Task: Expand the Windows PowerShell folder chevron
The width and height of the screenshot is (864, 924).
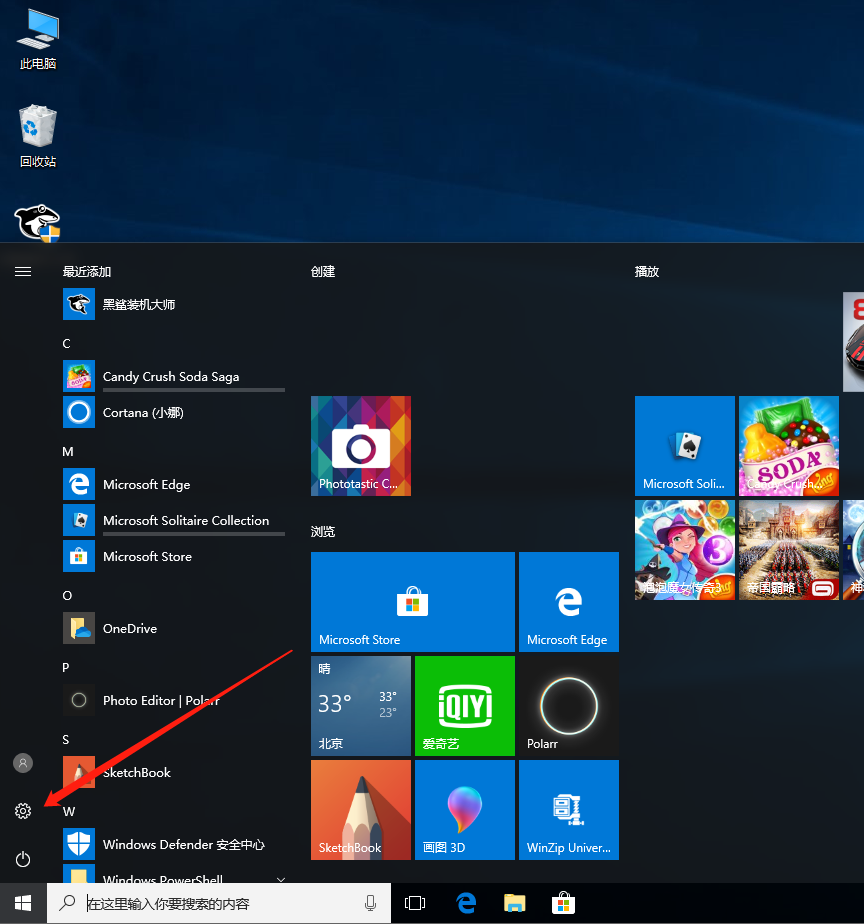Action: pyautogui.click(x=281, y=879)
